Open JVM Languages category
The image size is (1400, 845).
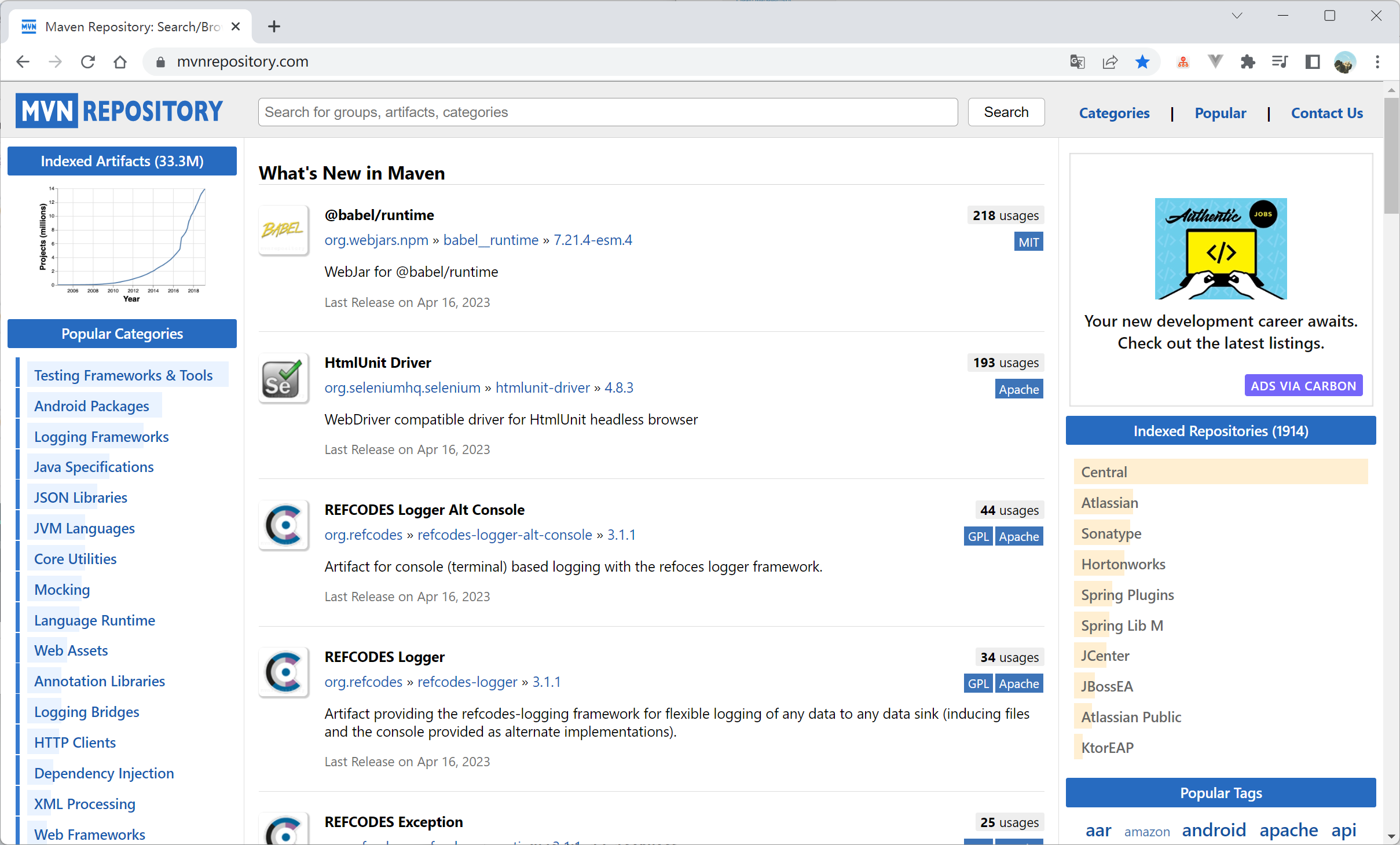(85, 528)
